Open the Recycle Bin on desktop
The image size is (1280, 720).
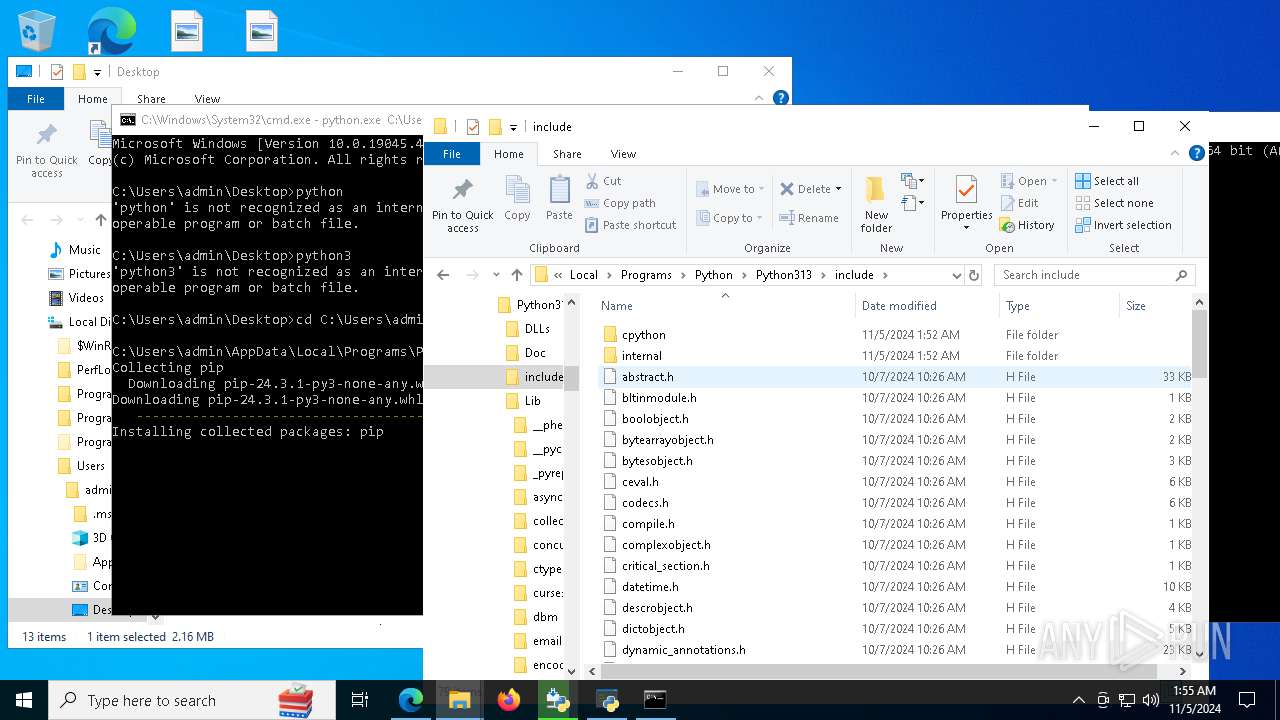tap(36, 30)
